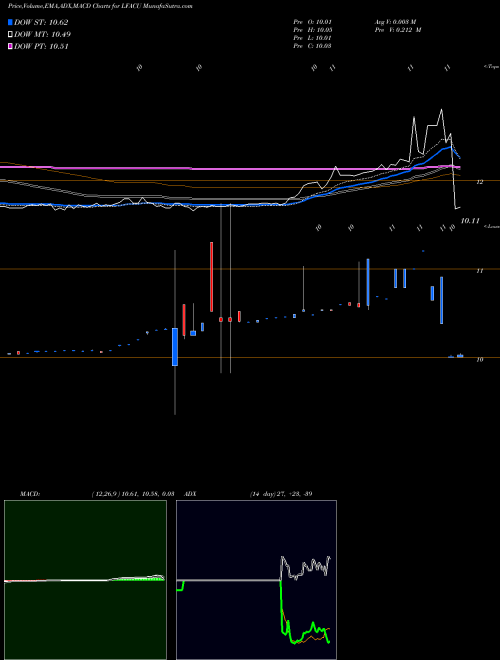
Task: Click the tall red candlestick body
Action: click(211, 277)
